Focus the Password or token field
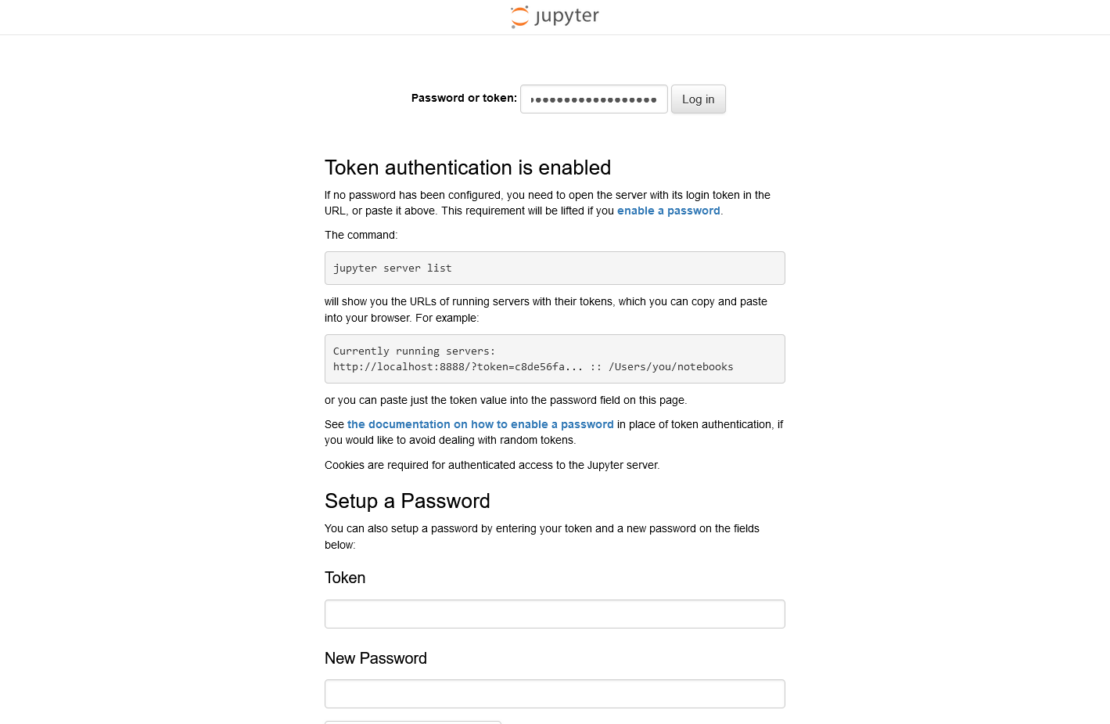This screenshot has width=1110, height=724. tap(593, 99)
